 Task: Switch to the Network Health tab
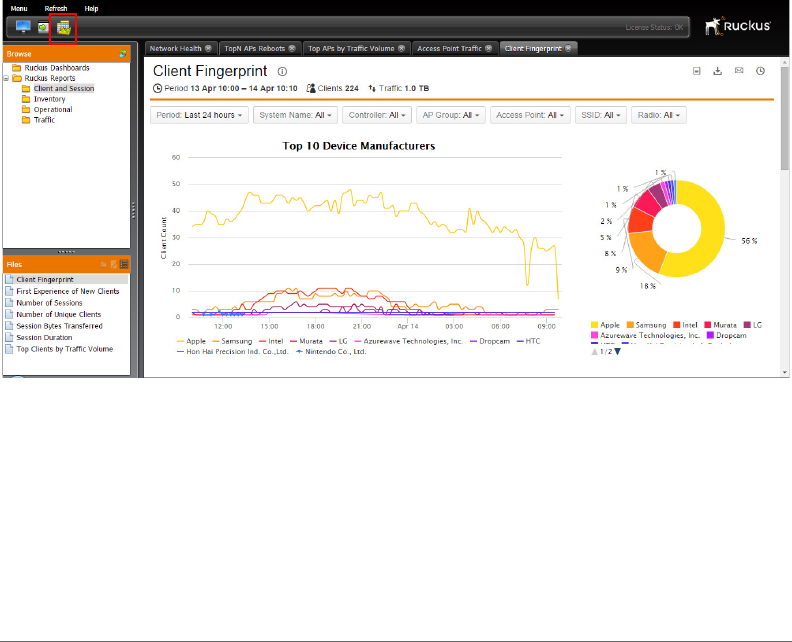pyautogui.click(x=181, y=48)
